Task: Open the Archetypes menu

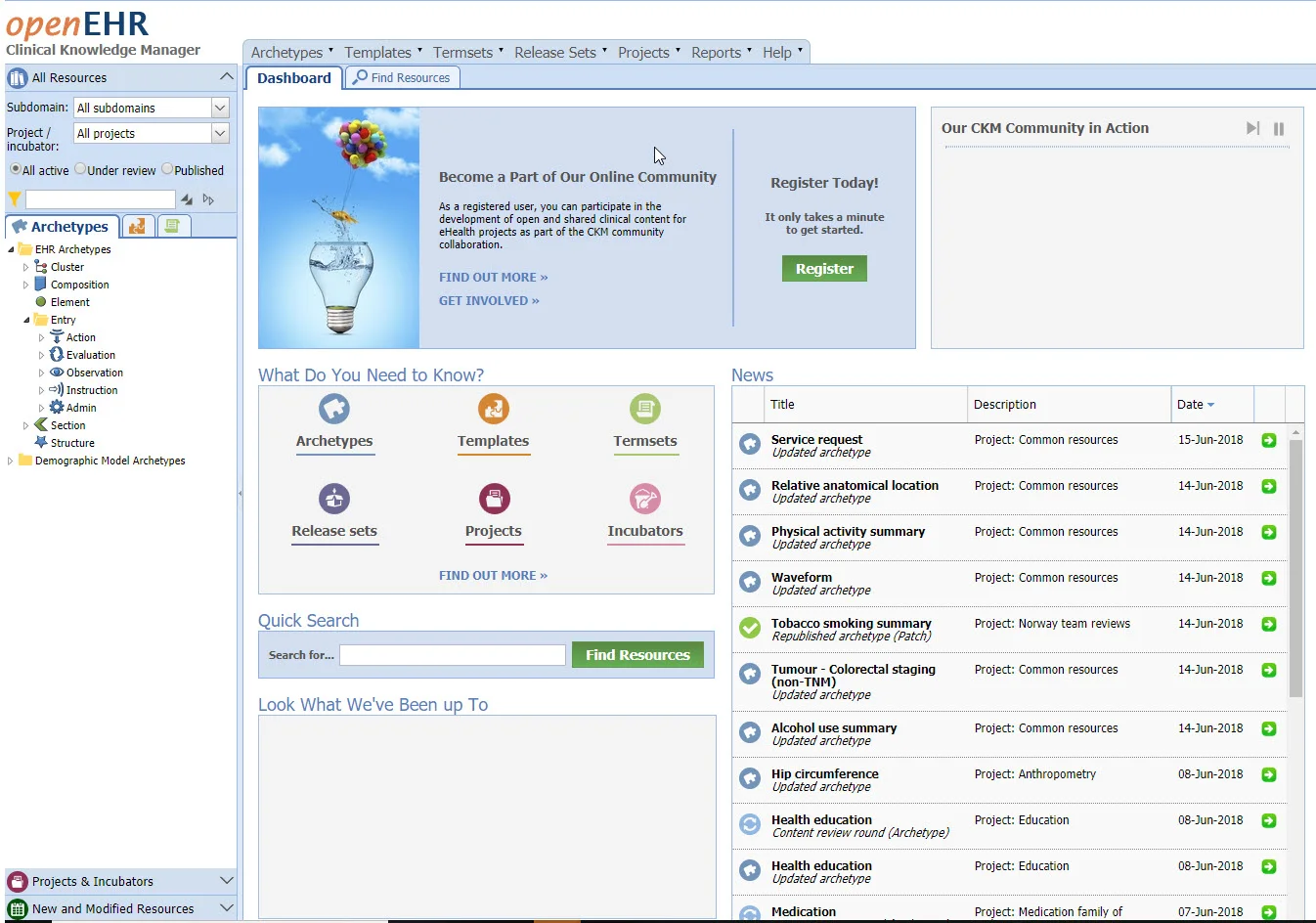Action: tap(292, 53)
